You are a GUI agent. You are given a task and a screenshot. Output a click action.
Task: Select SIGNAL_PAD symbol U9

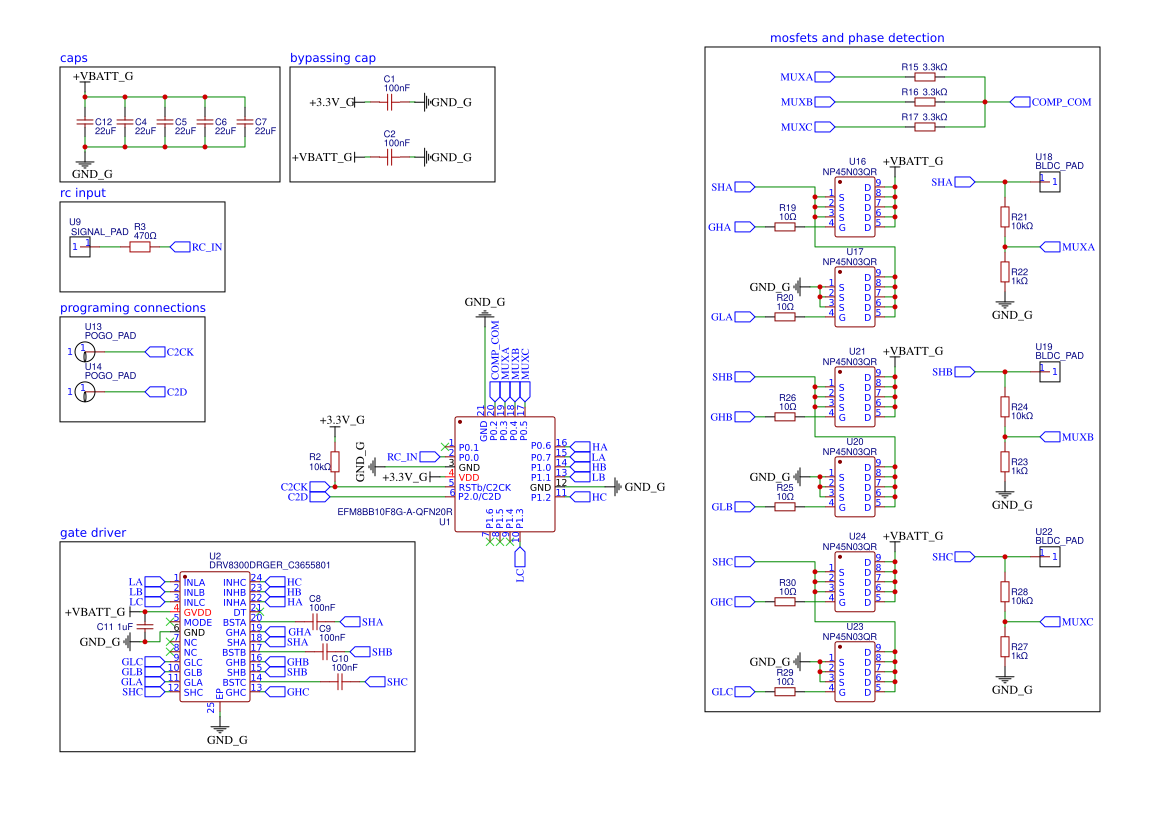pos(80,246)
